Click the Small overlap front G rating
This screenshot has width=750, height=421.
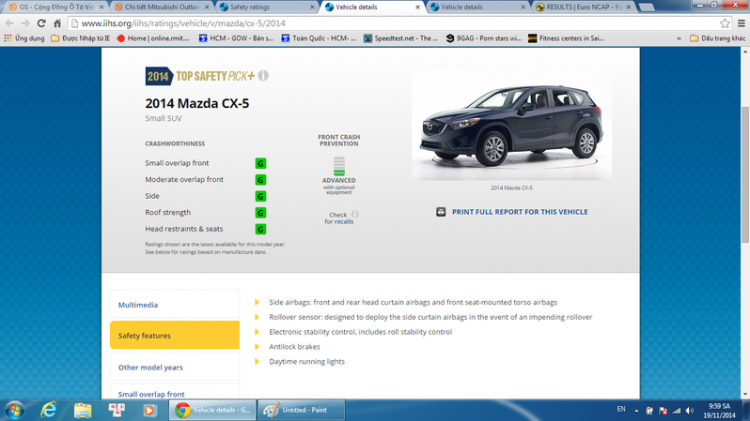tap(261, 164)
